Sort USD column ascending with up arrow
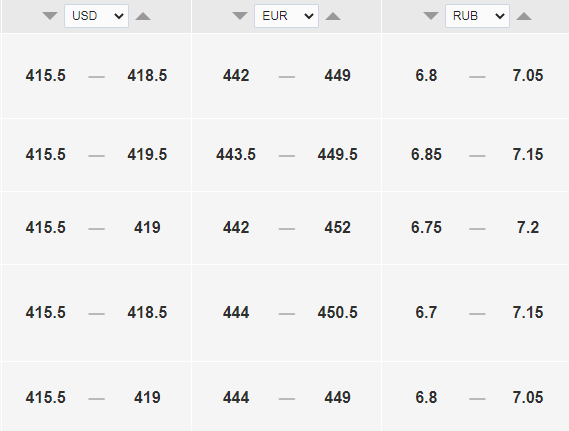The image size is (569, 431). coord(143,16)
